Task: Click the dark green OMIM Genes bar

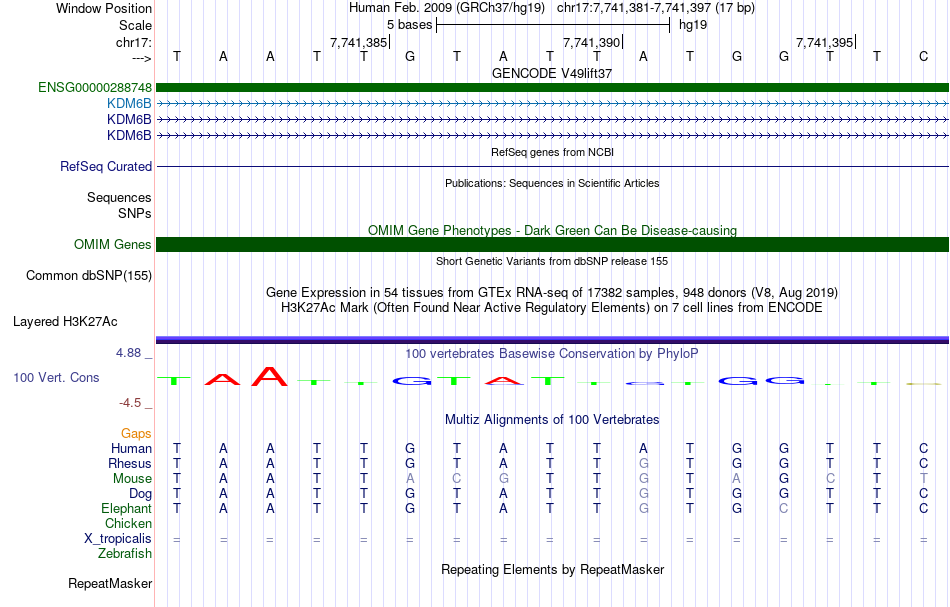Action: click(x=552, y=245)
